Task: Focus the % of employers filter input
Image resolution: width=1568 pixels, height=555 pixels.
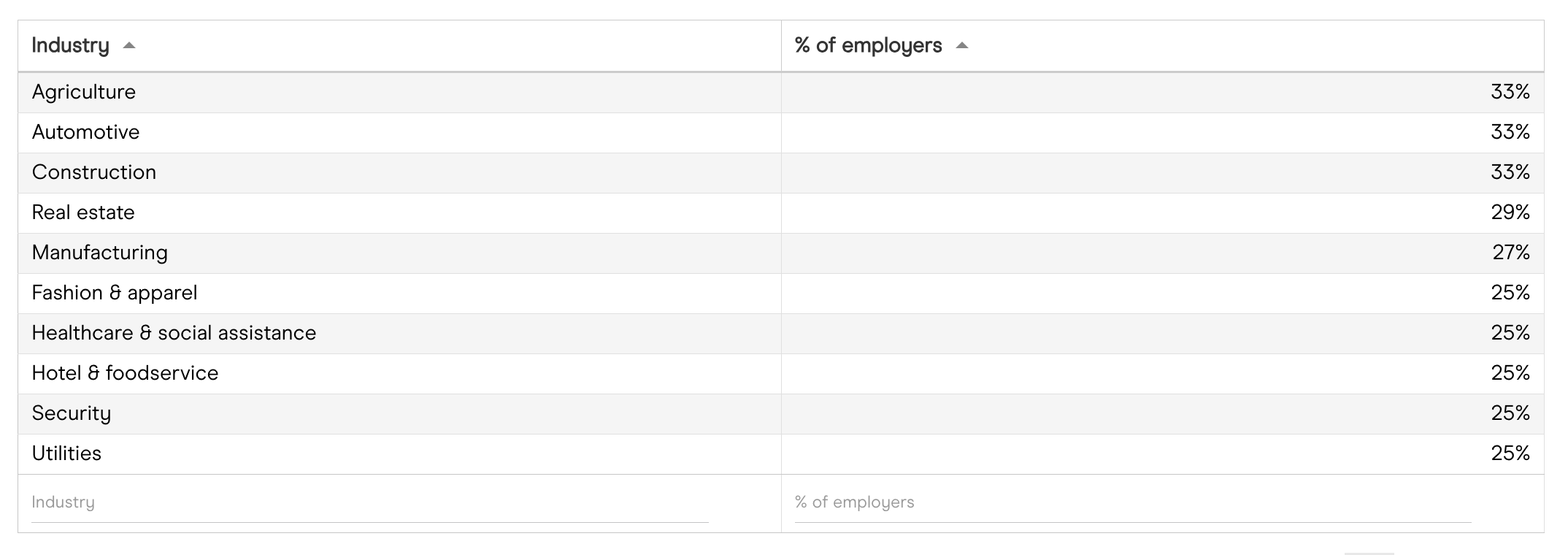Action: 1132,502
